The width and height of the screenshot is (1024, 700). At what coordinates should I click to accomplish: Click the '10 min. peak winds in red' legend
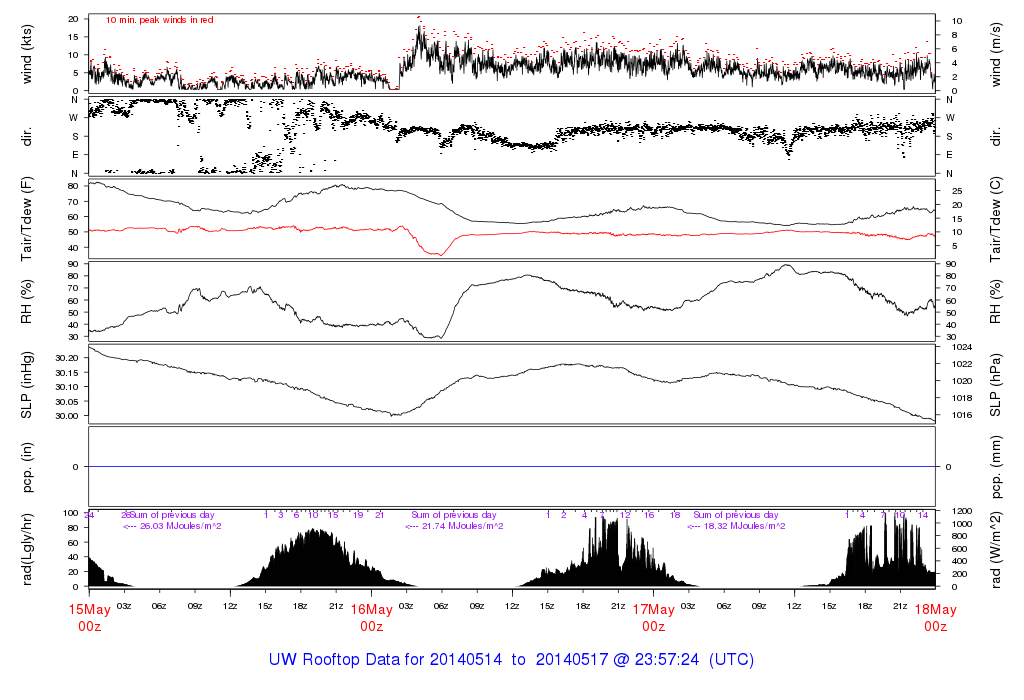(x=159, y=20)
